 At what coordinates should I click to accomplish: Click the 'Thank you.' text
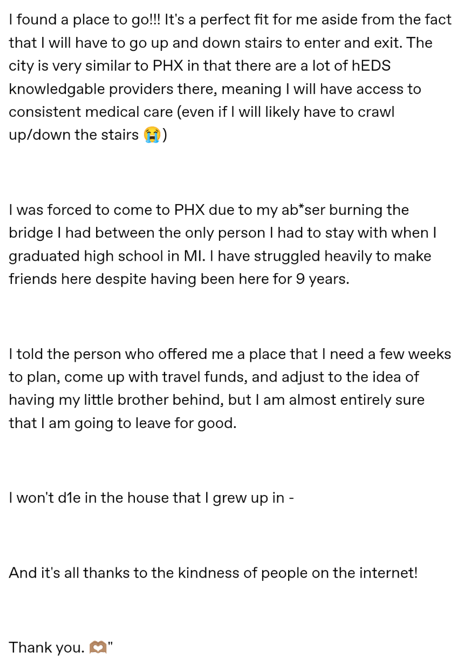click(47, 647)
